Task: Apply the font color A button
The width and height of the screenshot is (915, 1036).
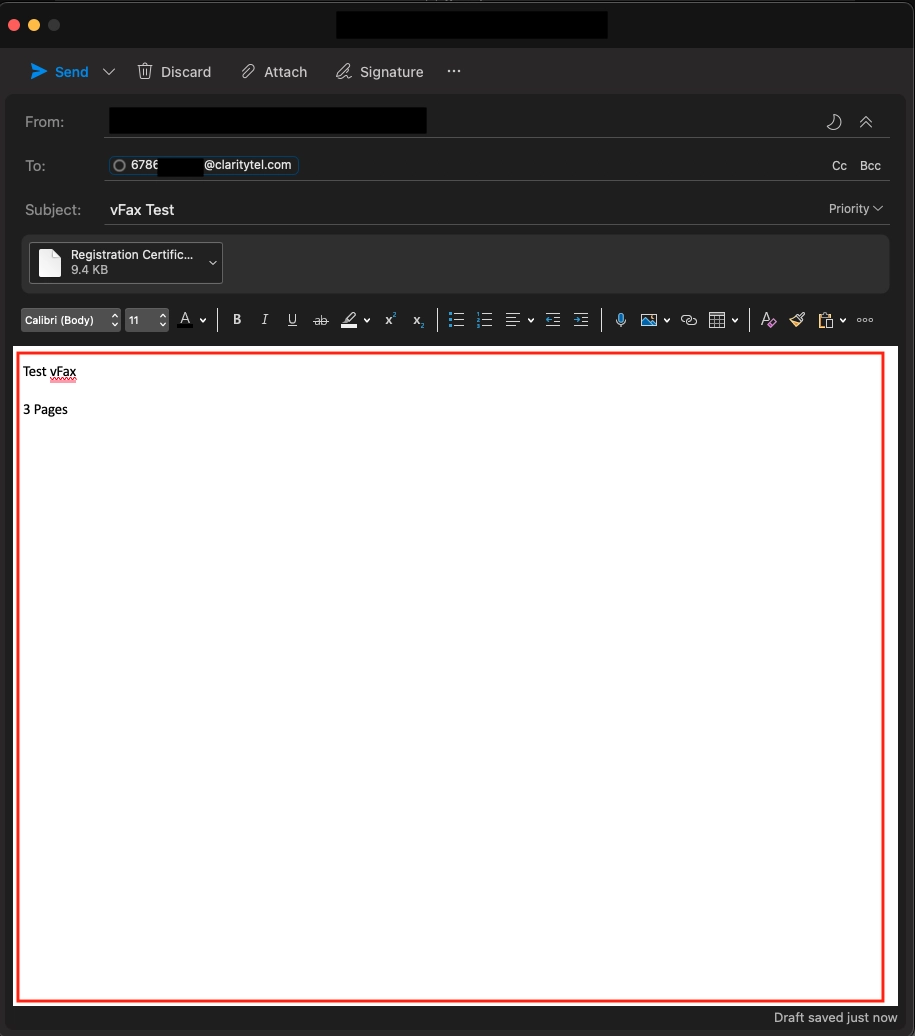Action: click(x=186, y=320)
